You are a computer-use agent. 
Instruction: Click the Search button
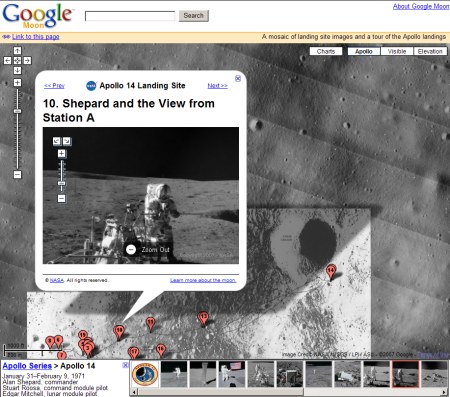tap(194, 16)
